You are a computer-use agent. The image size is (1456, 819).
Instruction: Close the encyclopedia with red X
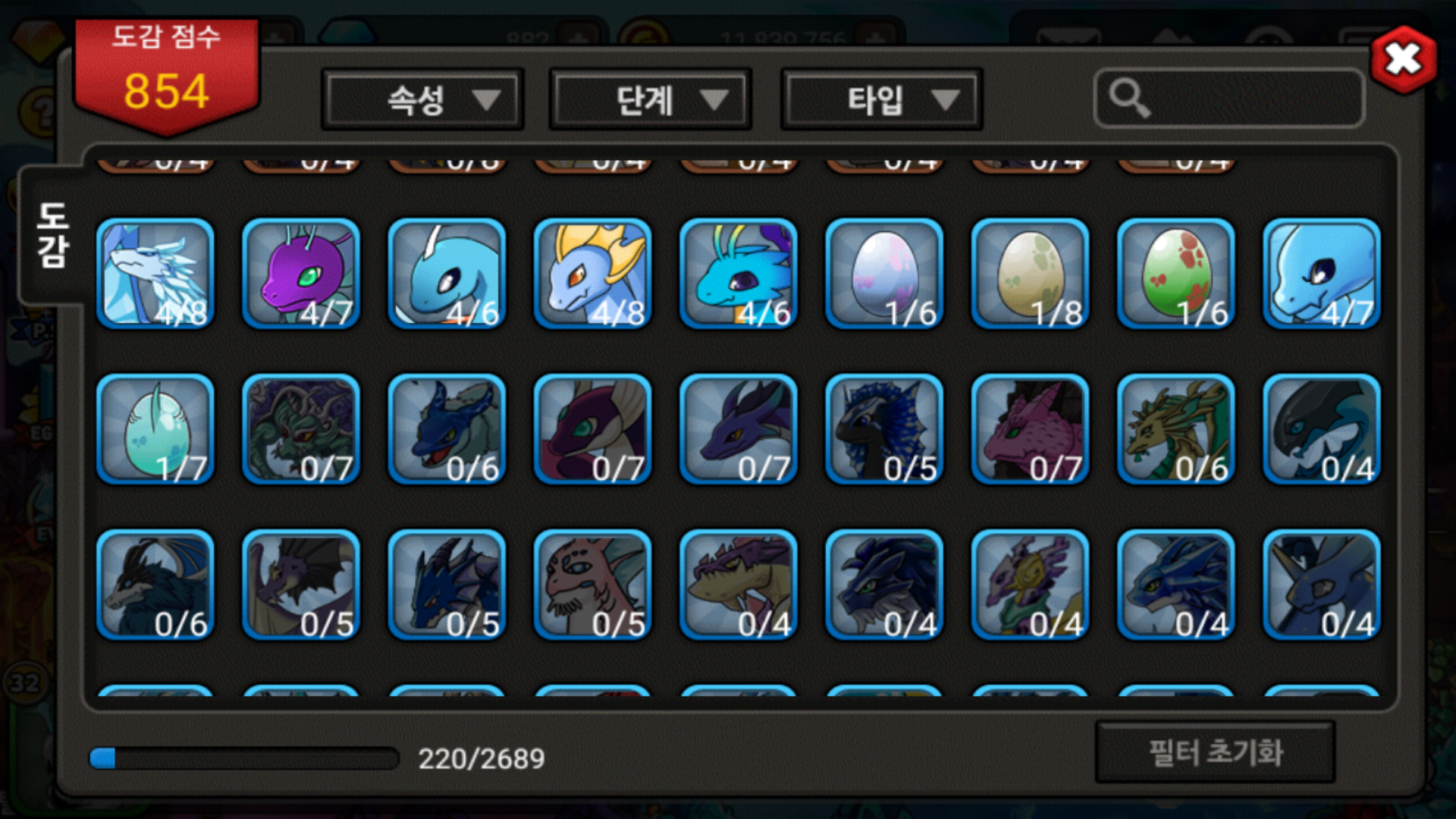point(1404,59)
